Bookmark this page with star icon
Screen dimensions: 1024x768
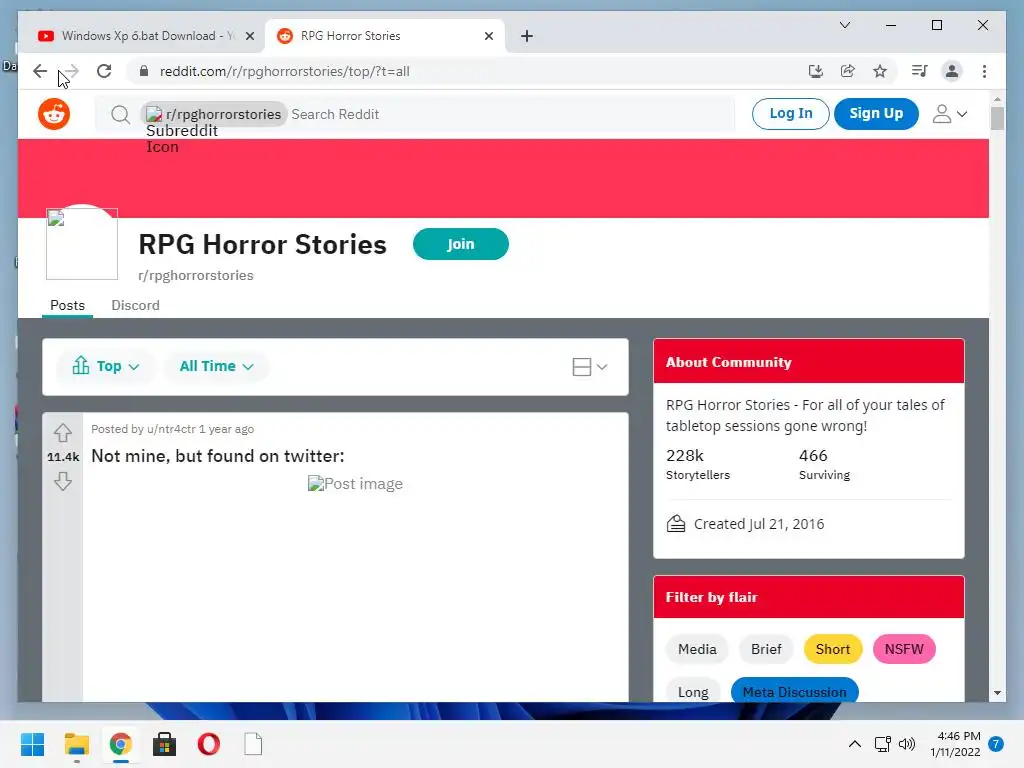point(880,71)
